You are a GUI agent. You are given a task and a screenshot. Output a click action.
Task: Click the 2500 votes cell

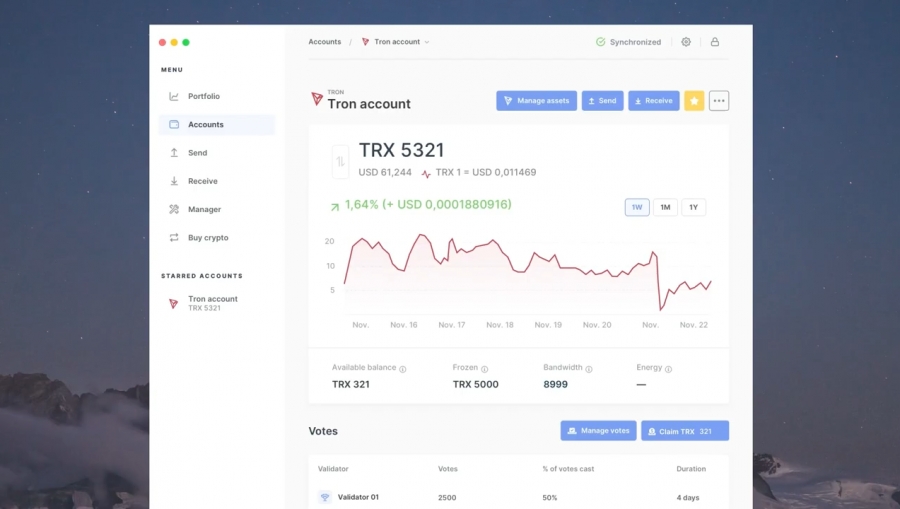click(447, 498)
